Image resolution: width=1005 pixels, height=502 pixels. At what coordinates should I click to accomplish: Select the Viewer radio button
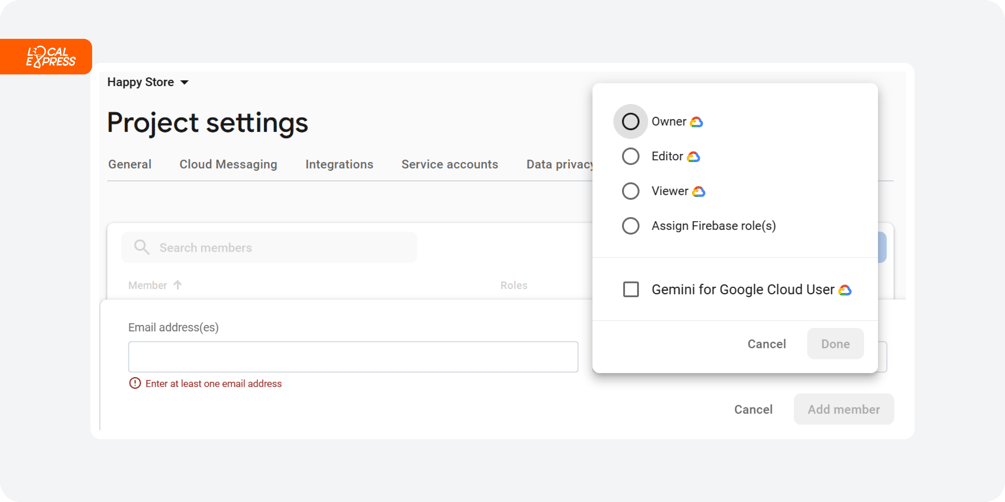(x=631, y=191)
